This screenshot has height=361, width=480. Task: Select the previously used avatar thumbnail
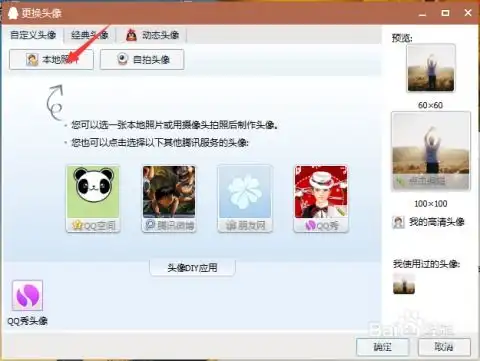404,283
